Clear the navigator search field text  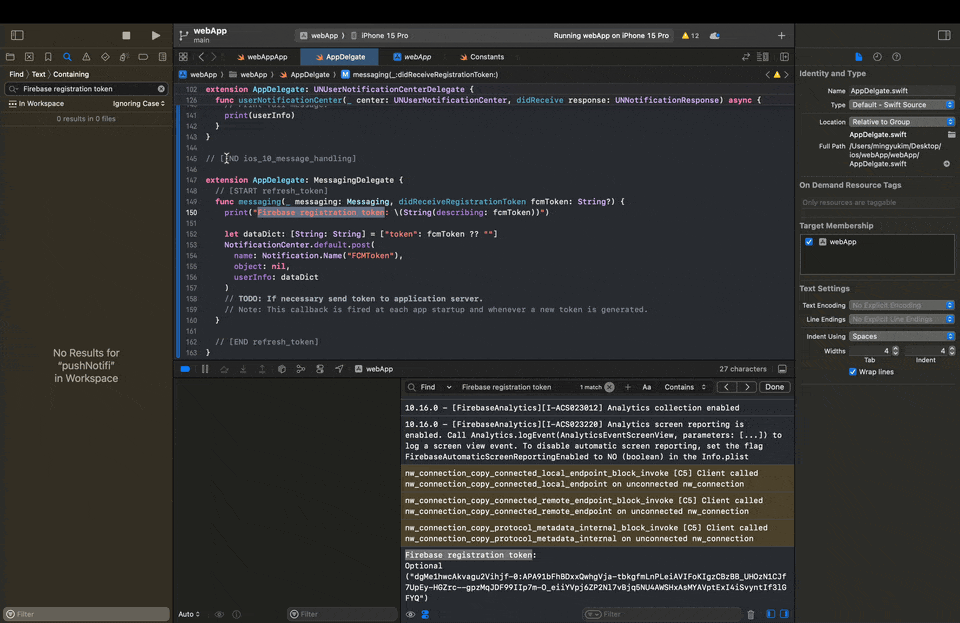161,89
